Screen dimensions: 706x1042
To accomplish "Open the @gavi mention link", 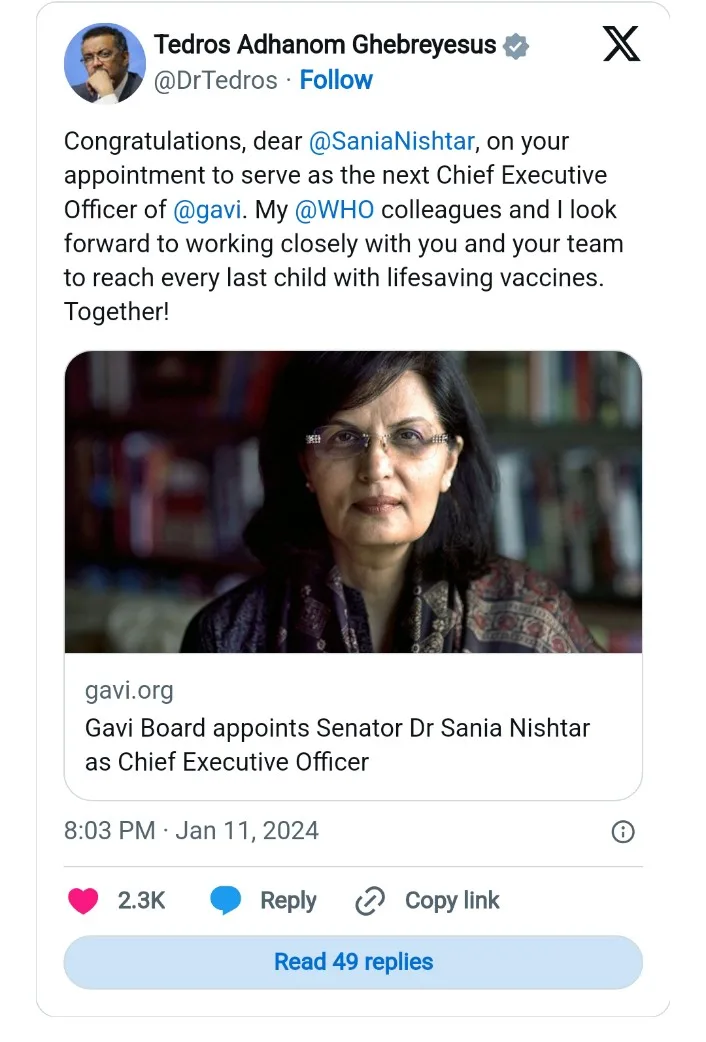I will [207, 210].
